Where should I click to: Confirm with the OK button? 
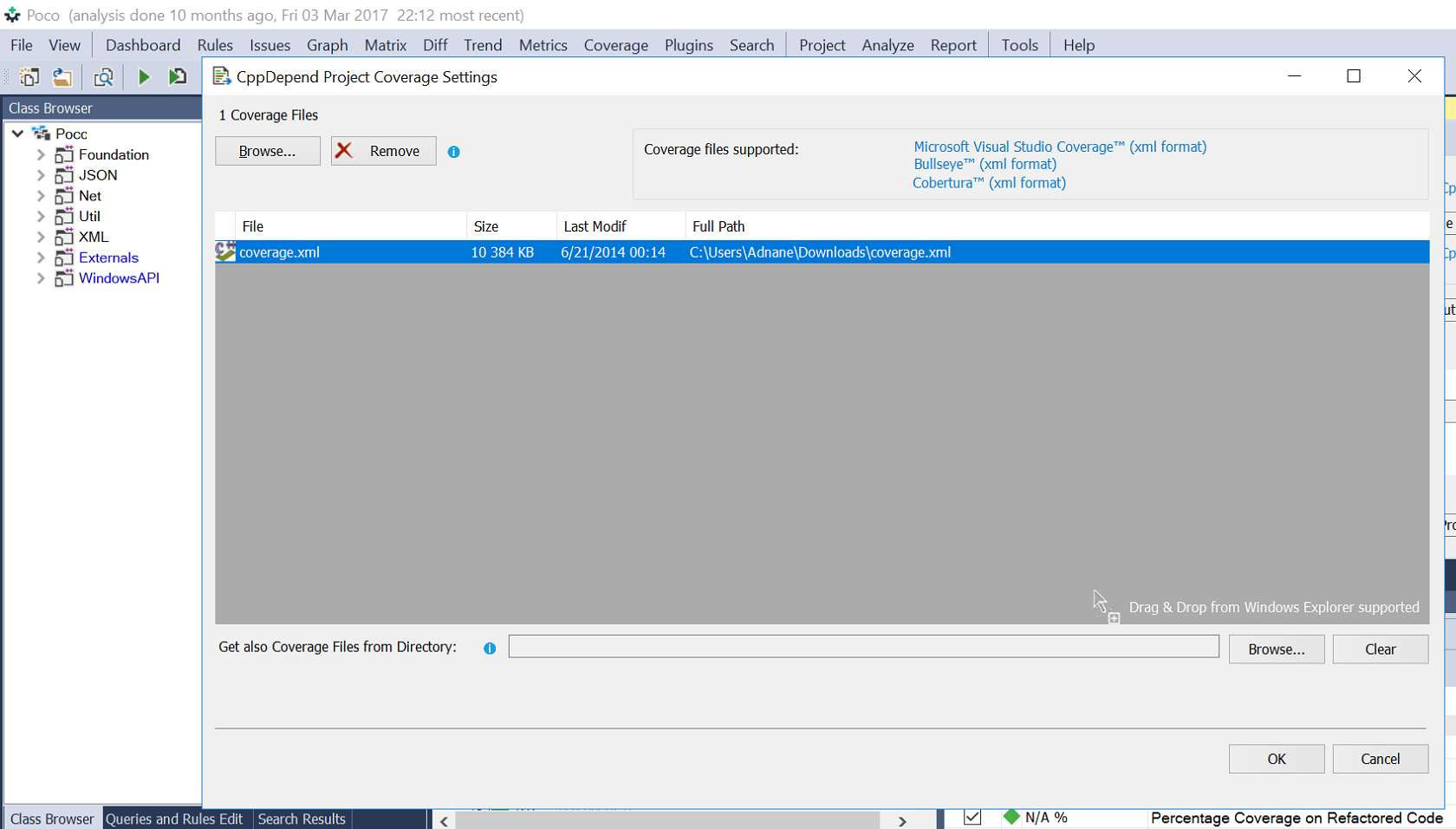[1277, 759]
